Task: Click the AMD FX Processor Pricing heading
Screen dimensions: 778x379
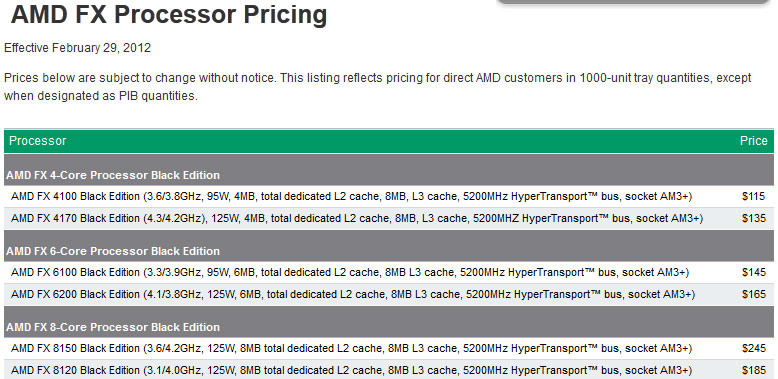Action: pyautogui.click(x=169, y=15)
